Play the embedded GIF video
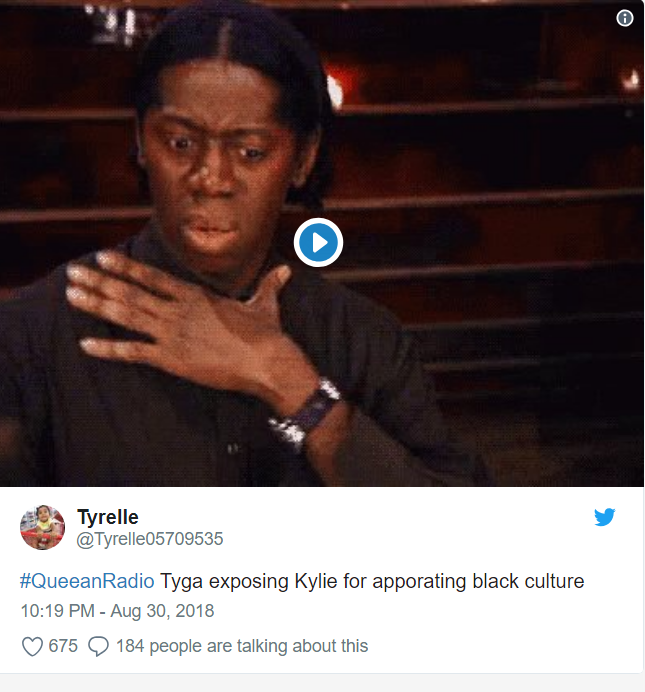Screen dimensions: 645x692 318,242
